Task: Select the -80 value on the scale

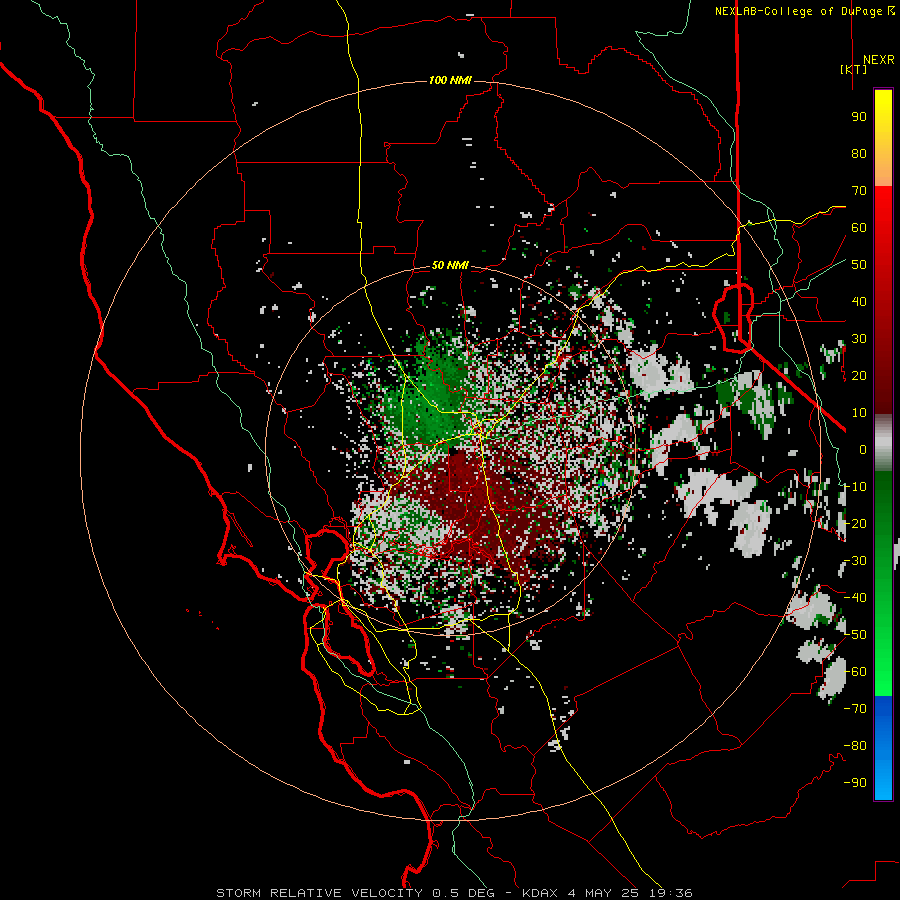Action: click(x=855, y=746)
